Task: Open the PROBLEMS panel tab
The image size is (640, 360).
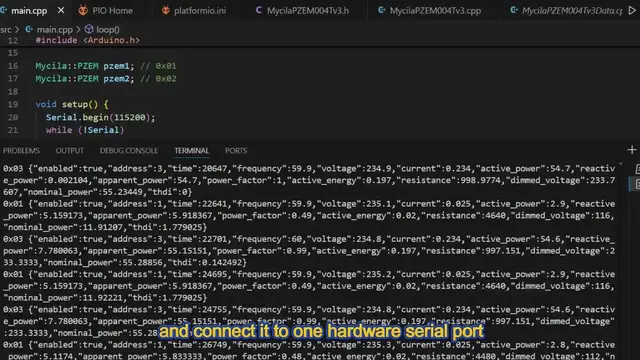Action: point(21,151)
